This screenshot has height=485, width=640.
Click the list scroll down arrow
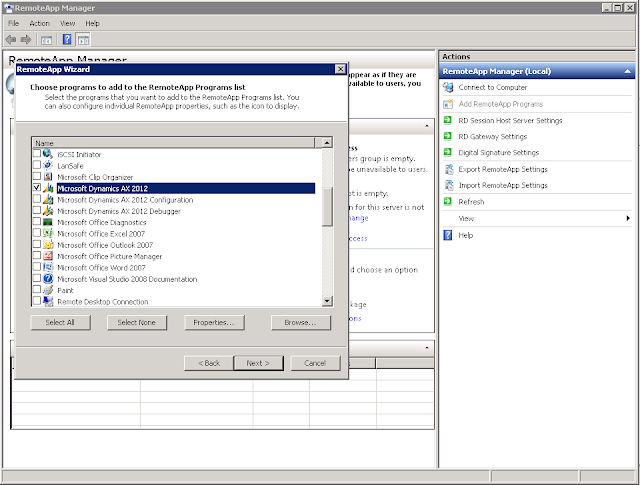click(x=327, y=301)
